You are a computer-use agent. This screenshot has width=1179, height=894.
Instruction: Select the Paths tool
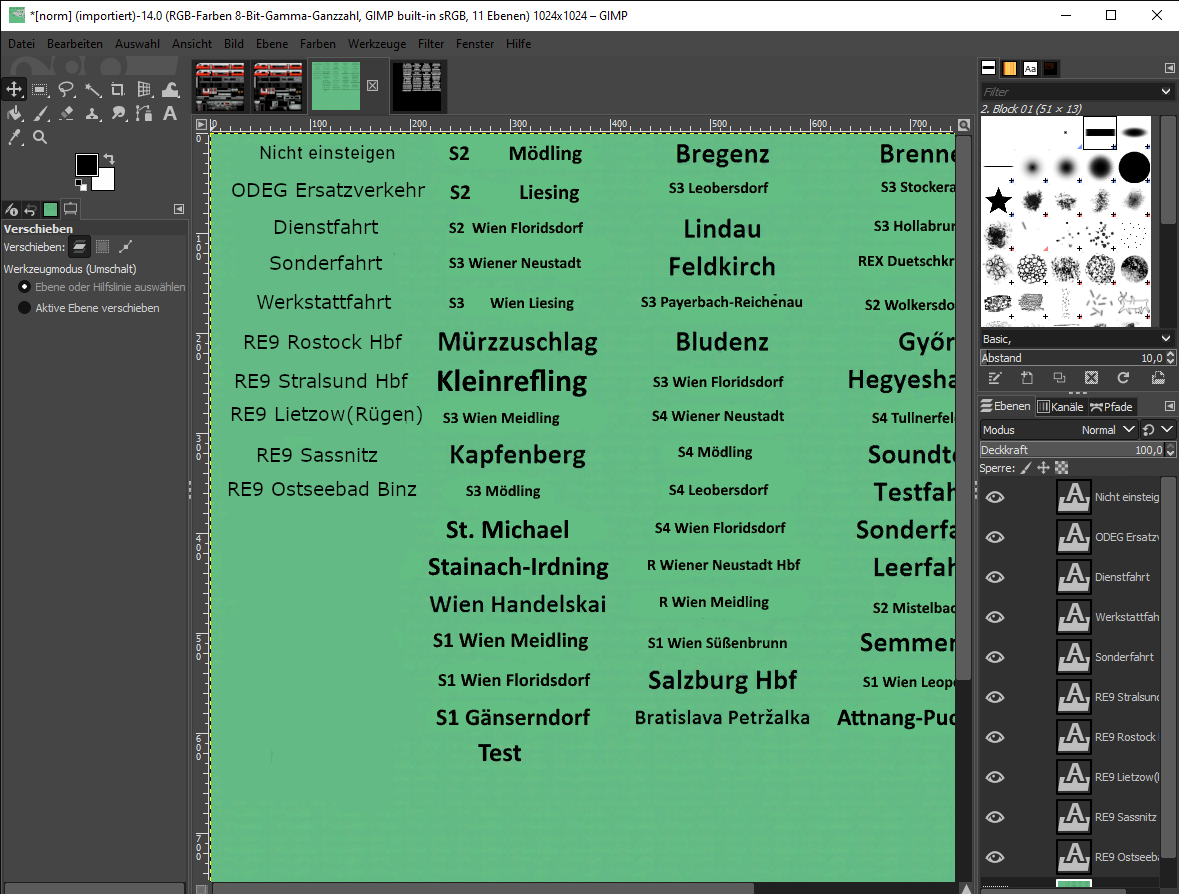144,114
